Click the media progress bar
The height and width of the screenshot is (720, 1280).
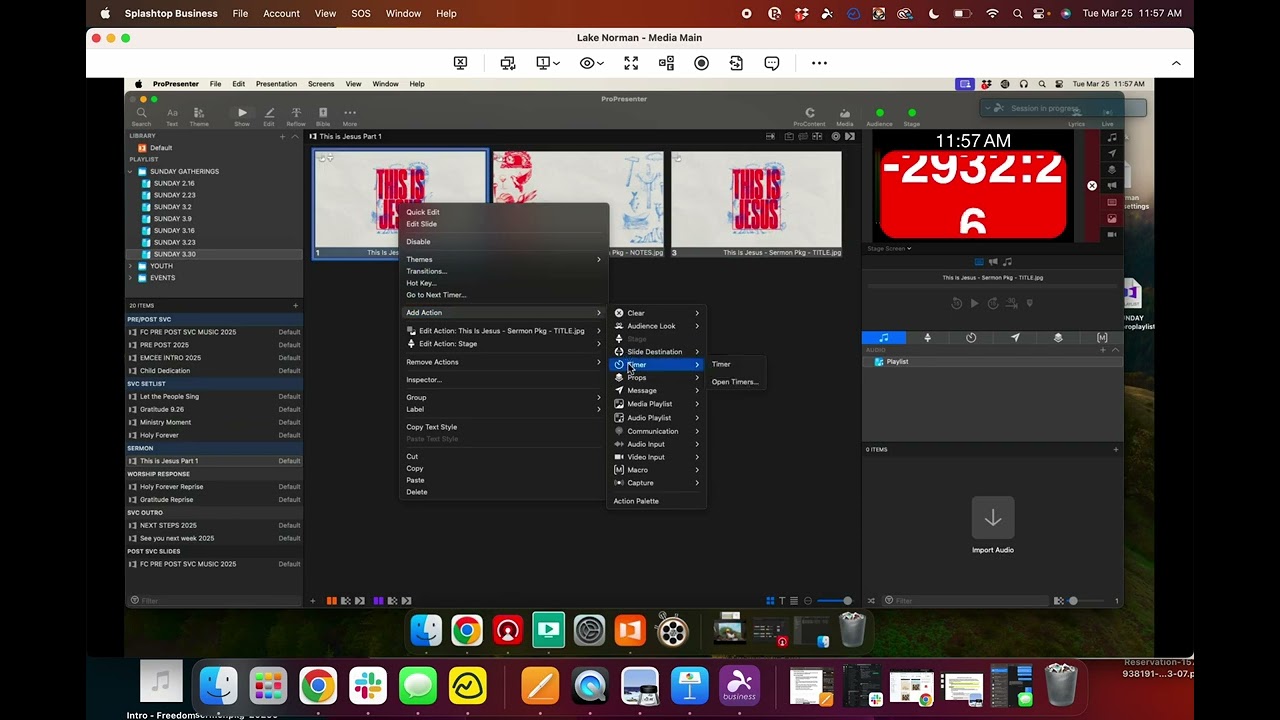pyautogui.click(x=992, y=288)
